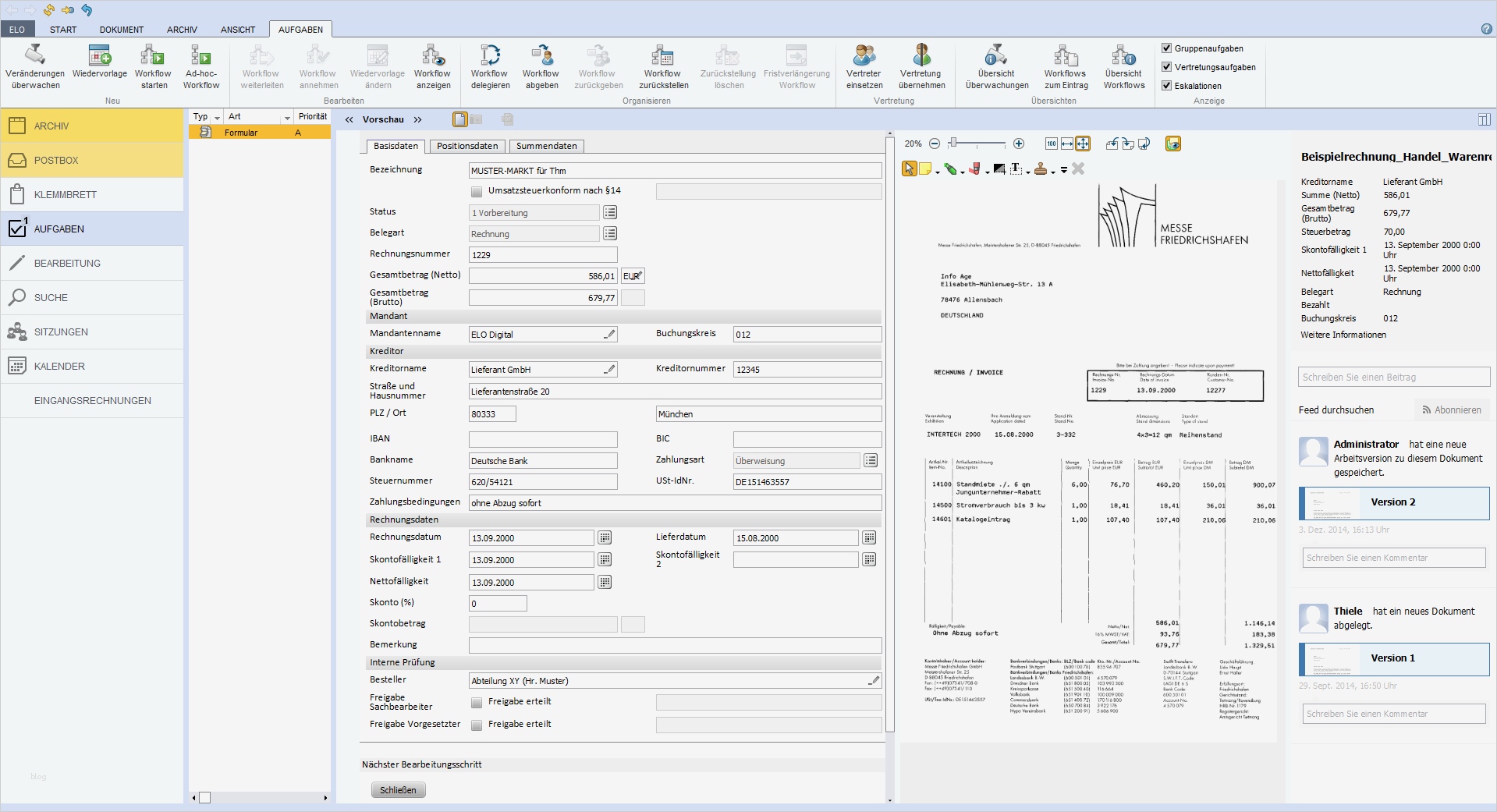This screenshot has width=1497, height=812.
Task: Click the zoom in plus icon in preview
Action: (x=1018, y=144)
